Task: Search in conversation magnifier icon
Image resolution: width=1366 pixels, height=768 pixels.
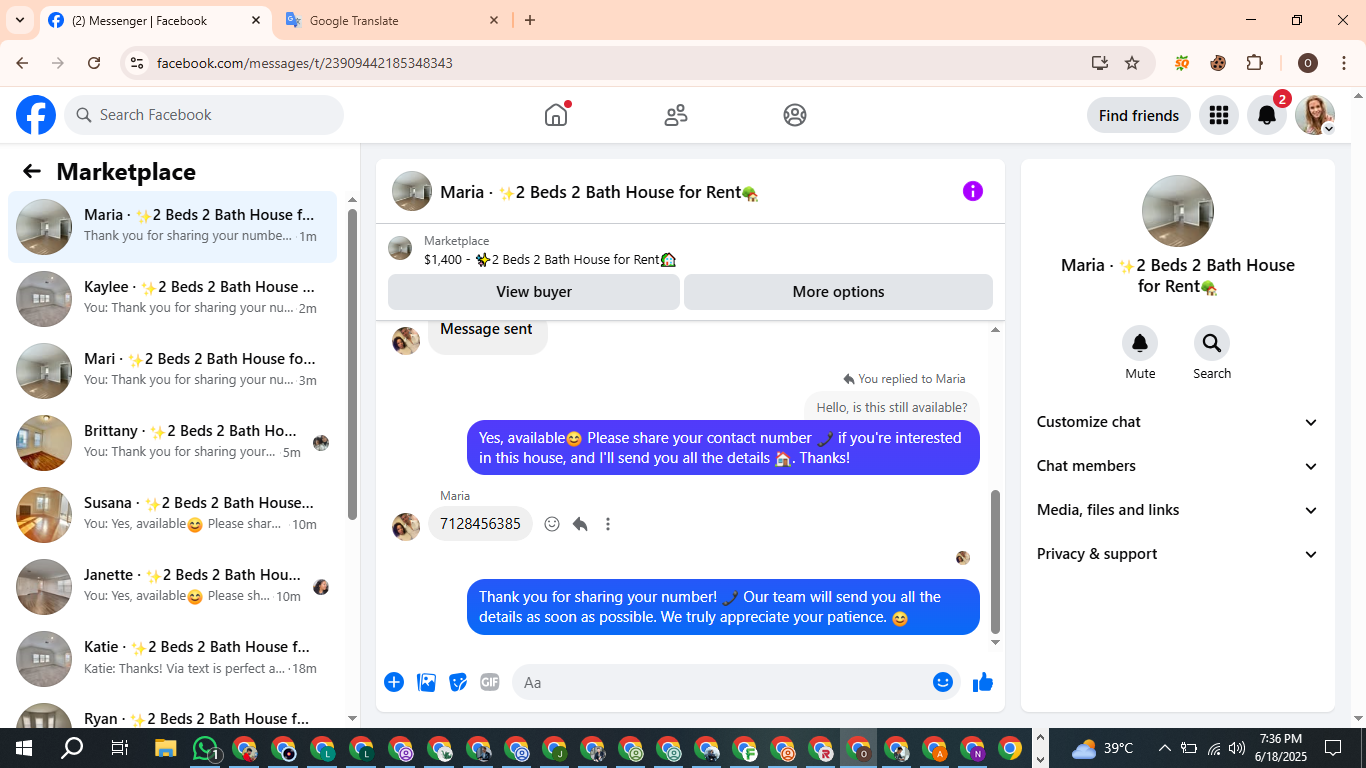Action: tap(1212, 344)
